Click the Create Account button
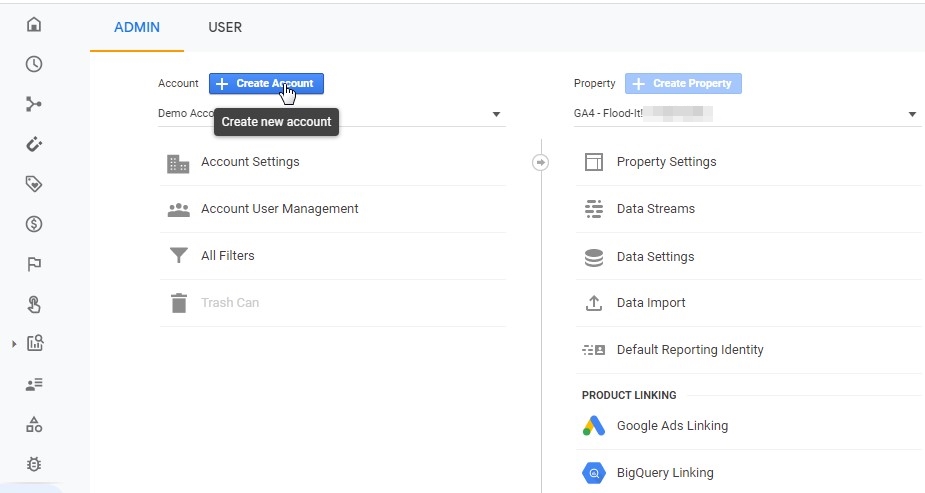925x493 pixels. pos(266,84)
